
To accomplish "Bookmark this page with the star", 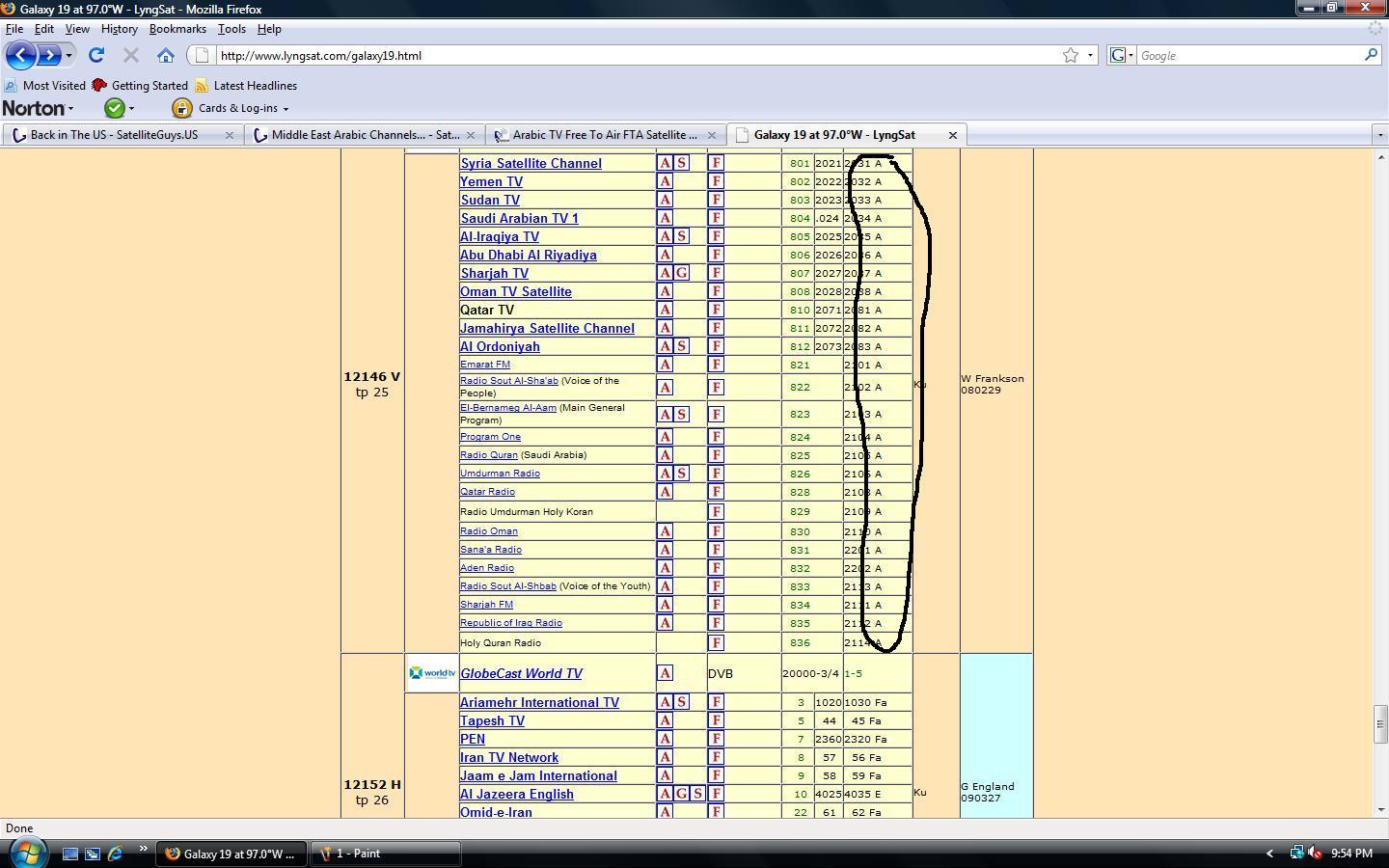I will point(1071,55).
